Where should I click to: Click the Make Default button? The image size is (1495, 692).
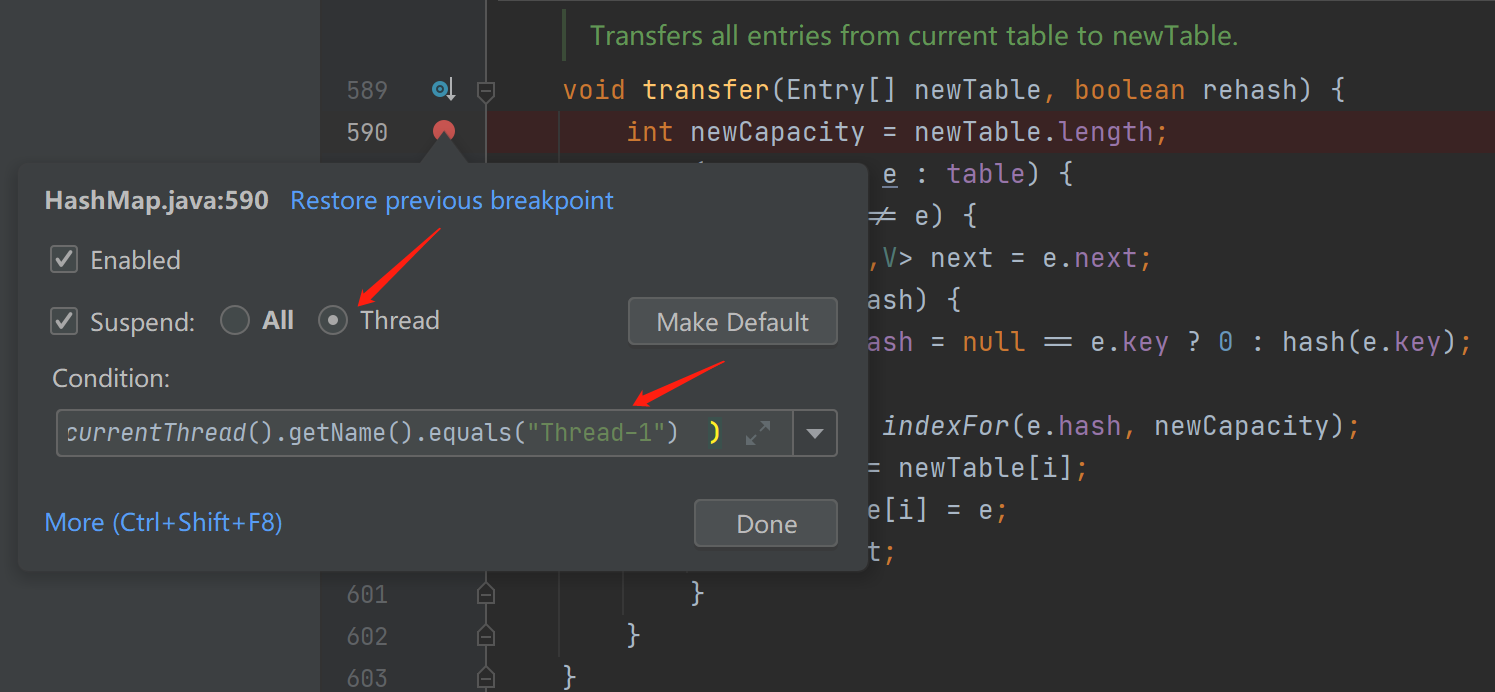coord(732,322)
